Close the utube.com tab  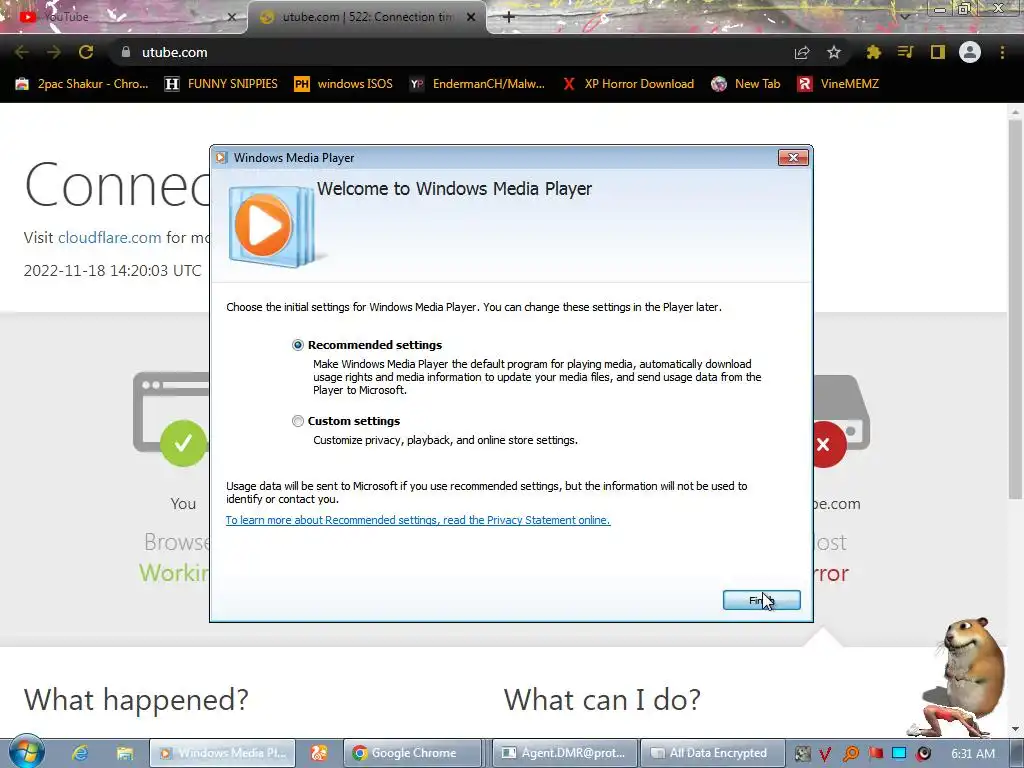(471, 17)
